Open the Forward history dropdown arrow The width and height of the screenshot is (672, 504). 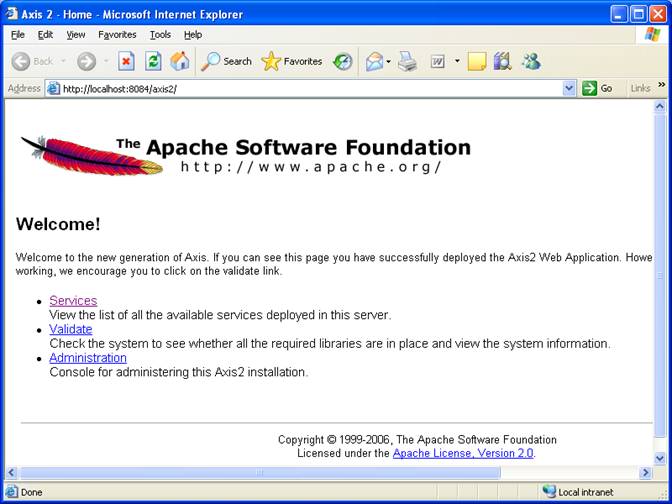(106, 62)
